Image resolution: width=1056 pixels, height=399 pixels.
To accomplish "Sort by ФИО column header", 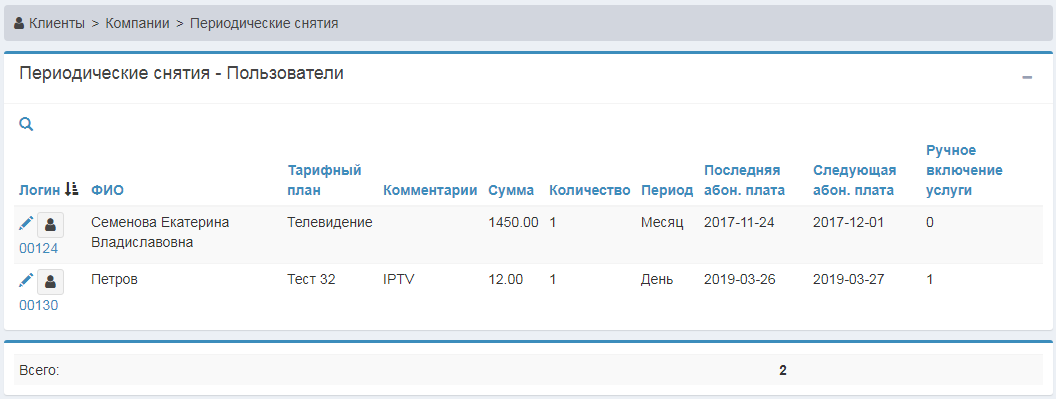I will pos(107,190).
